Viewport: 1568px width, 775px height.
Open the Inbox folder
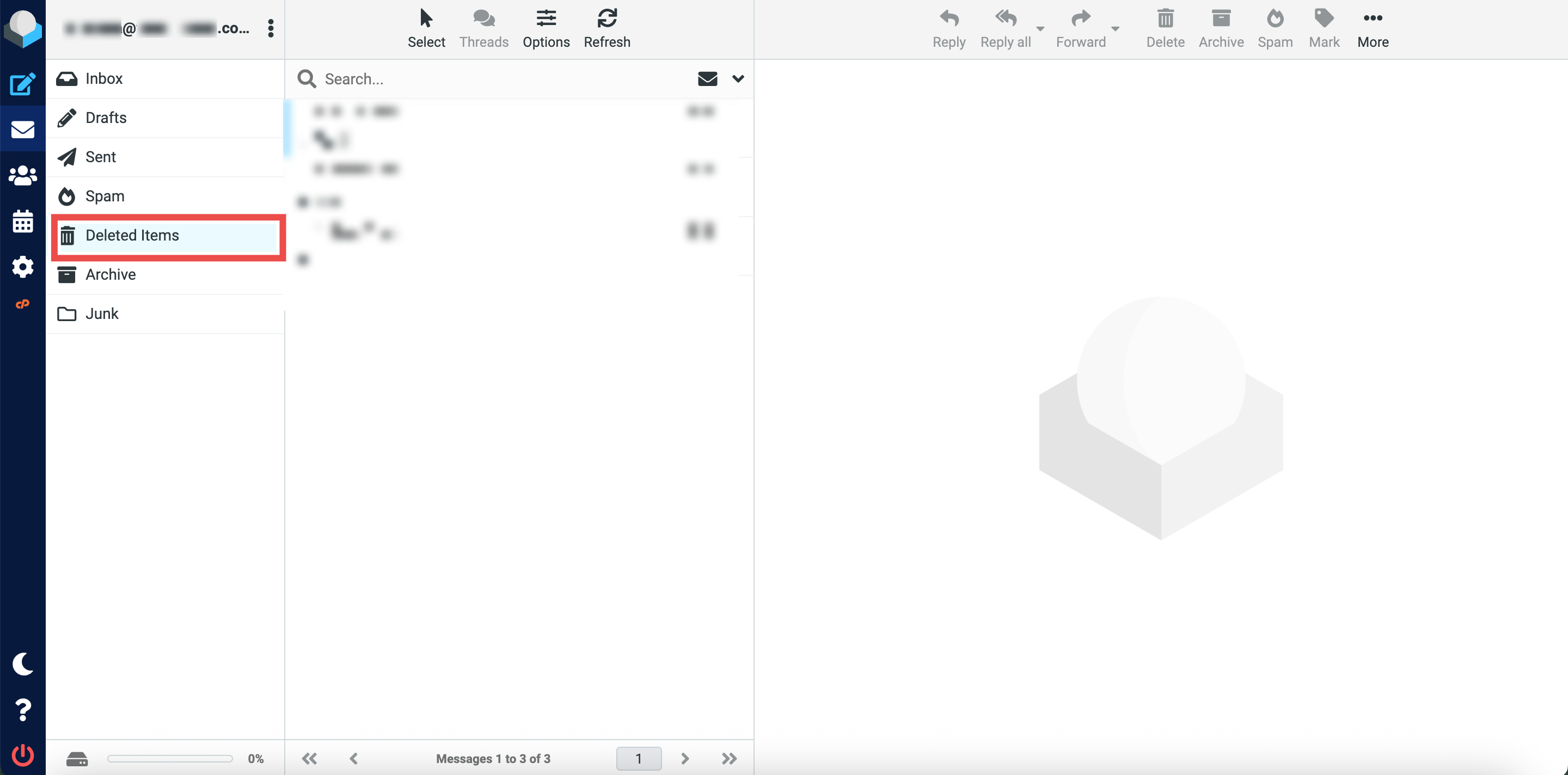[x=103, y=78]
